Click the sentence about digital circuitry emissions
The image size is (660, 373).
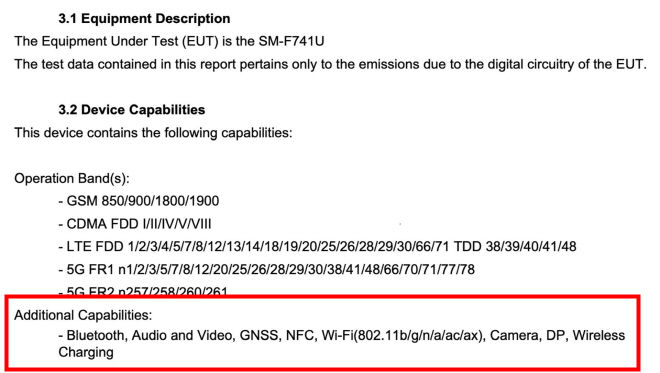[x=330, y=64]
